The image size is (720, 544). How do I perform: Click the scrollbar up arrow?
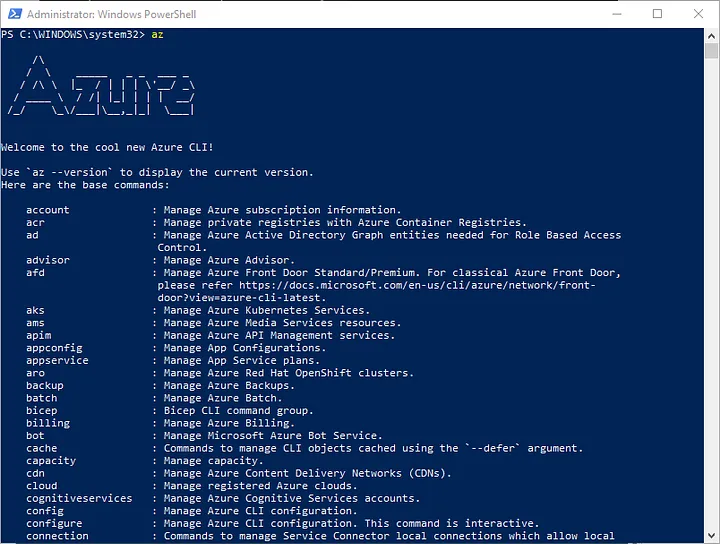[x=711, y=36]
